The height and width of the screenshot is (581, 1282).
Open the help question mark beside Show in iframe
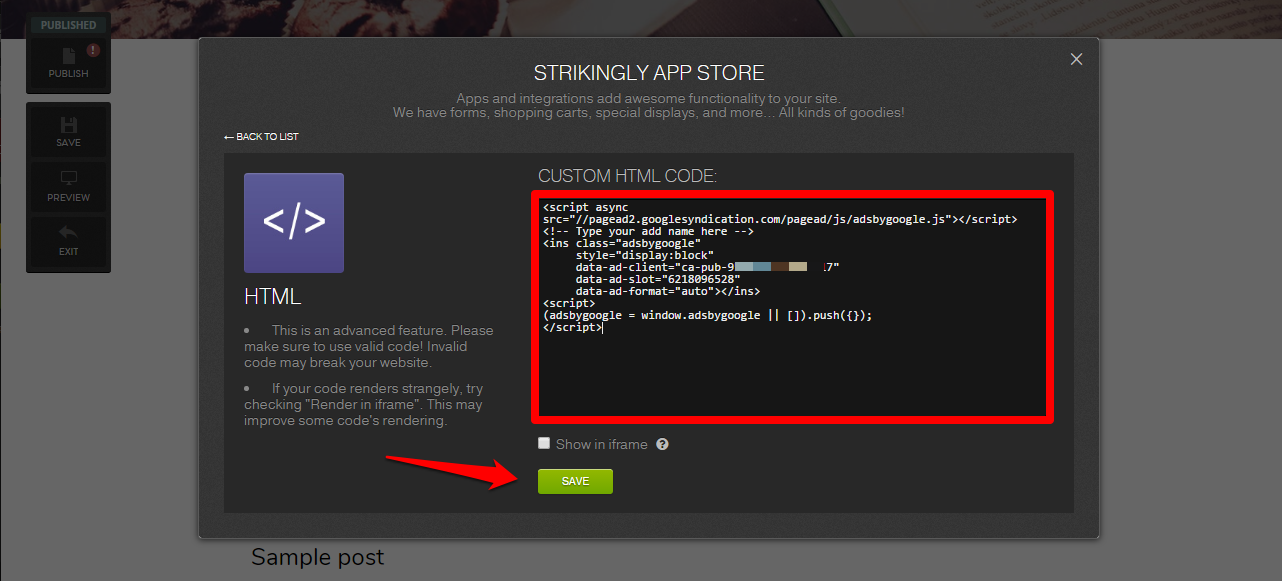coord(662,444)
